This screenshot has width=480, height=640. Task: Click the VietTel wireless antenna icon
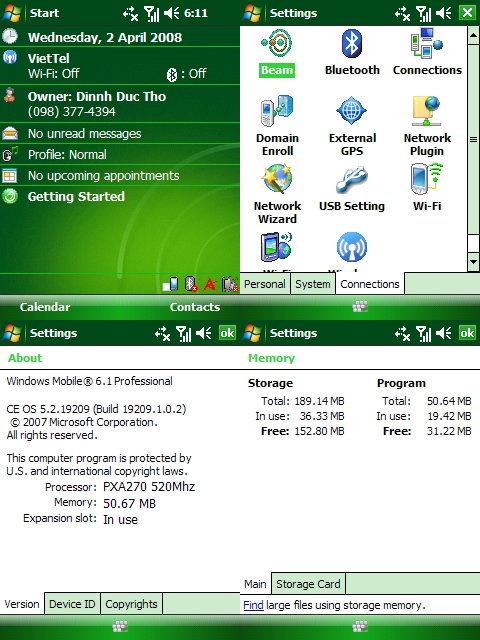point(10,58)
